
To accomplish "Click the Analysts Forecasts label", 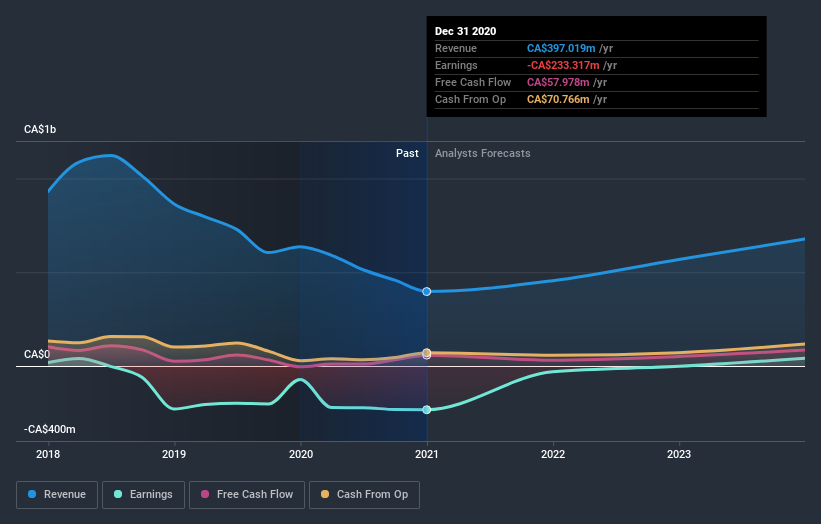I will click(x=482, y=153).
